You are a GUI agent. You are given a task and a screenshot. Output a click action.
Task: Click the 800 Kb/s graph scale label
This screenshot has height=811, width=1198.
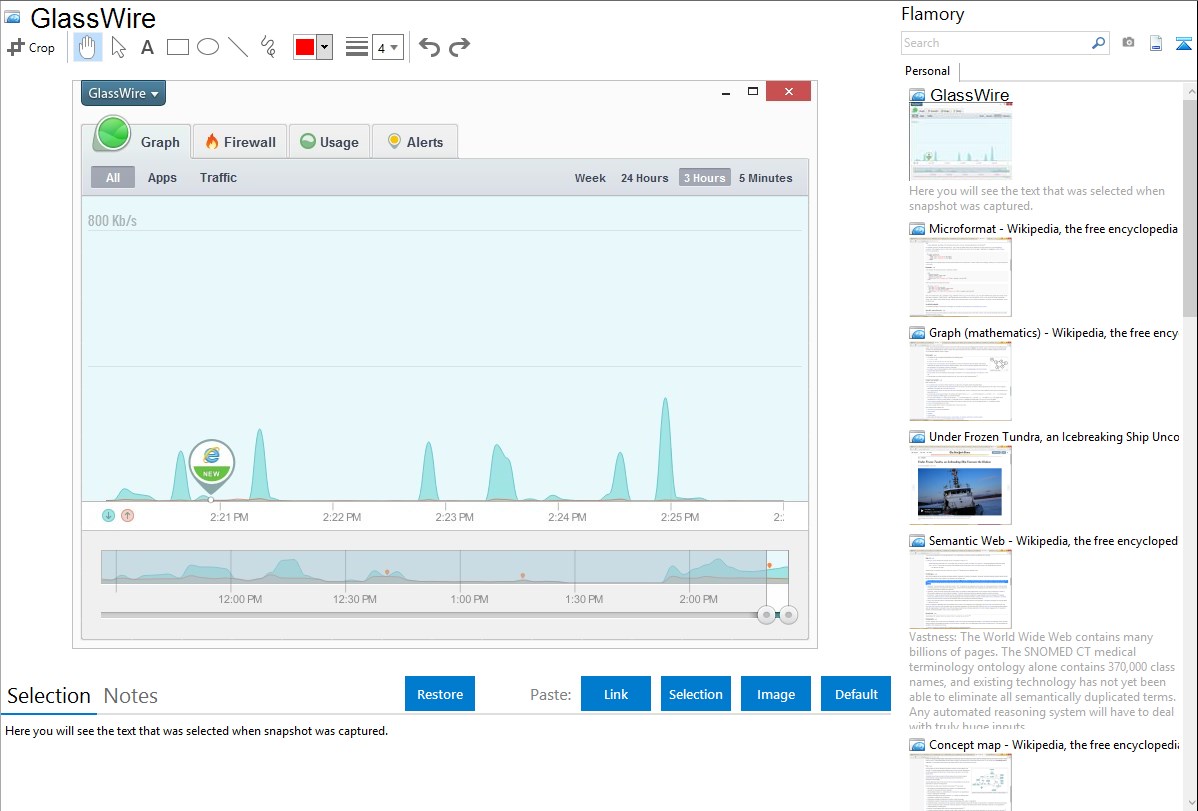(112, 221)
